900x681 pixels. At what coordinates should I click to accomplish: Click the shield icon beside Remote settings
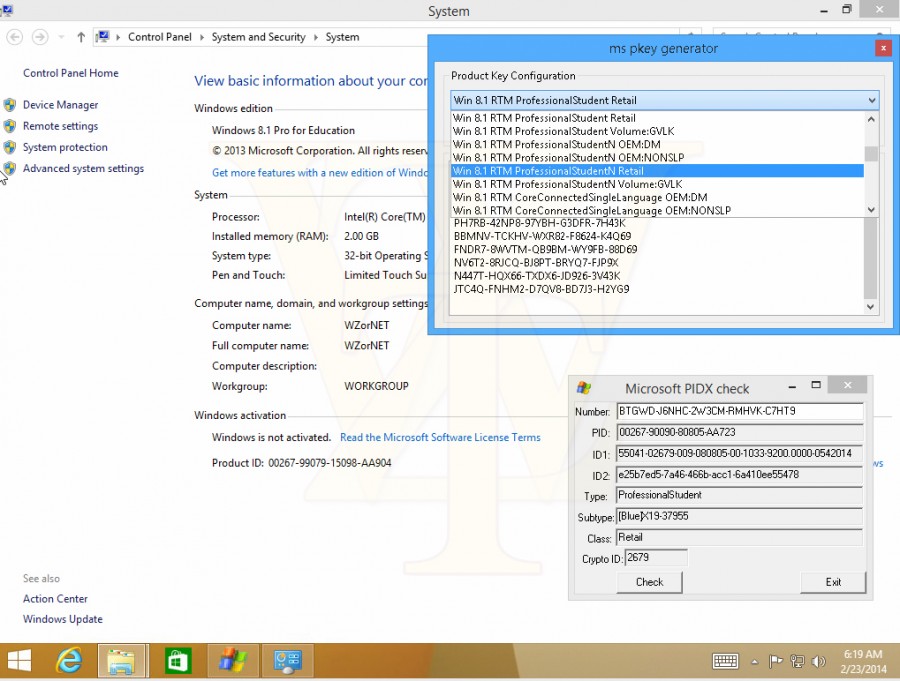(x=10, y=126)
